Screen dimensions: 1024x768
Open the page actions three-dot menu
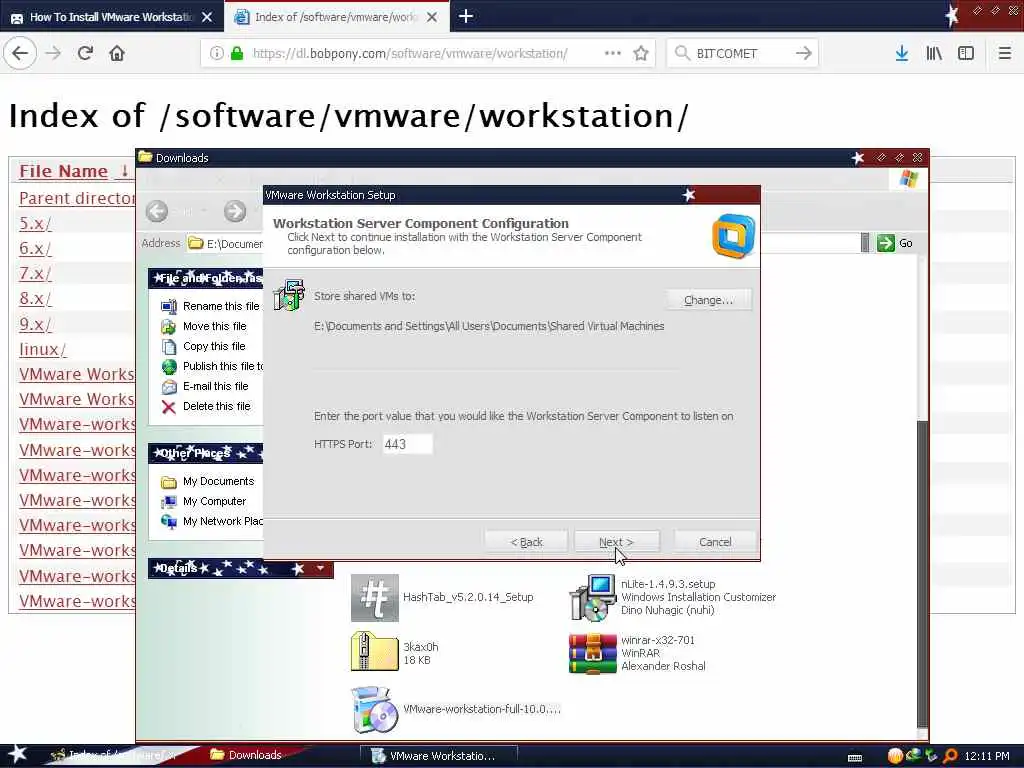[613, 53]
